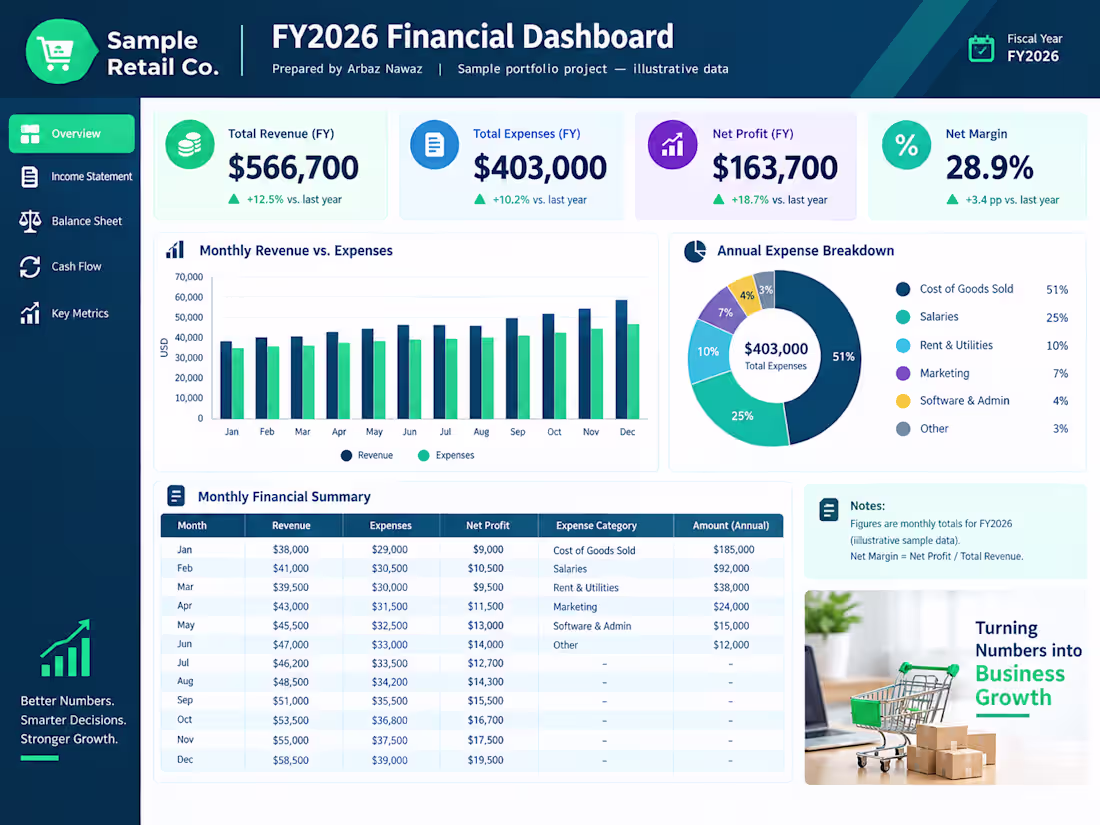Click the FY2026 fiscal year label
Image resolution: width=1100 pixels, height=825 pixels.
(1033, 56)
